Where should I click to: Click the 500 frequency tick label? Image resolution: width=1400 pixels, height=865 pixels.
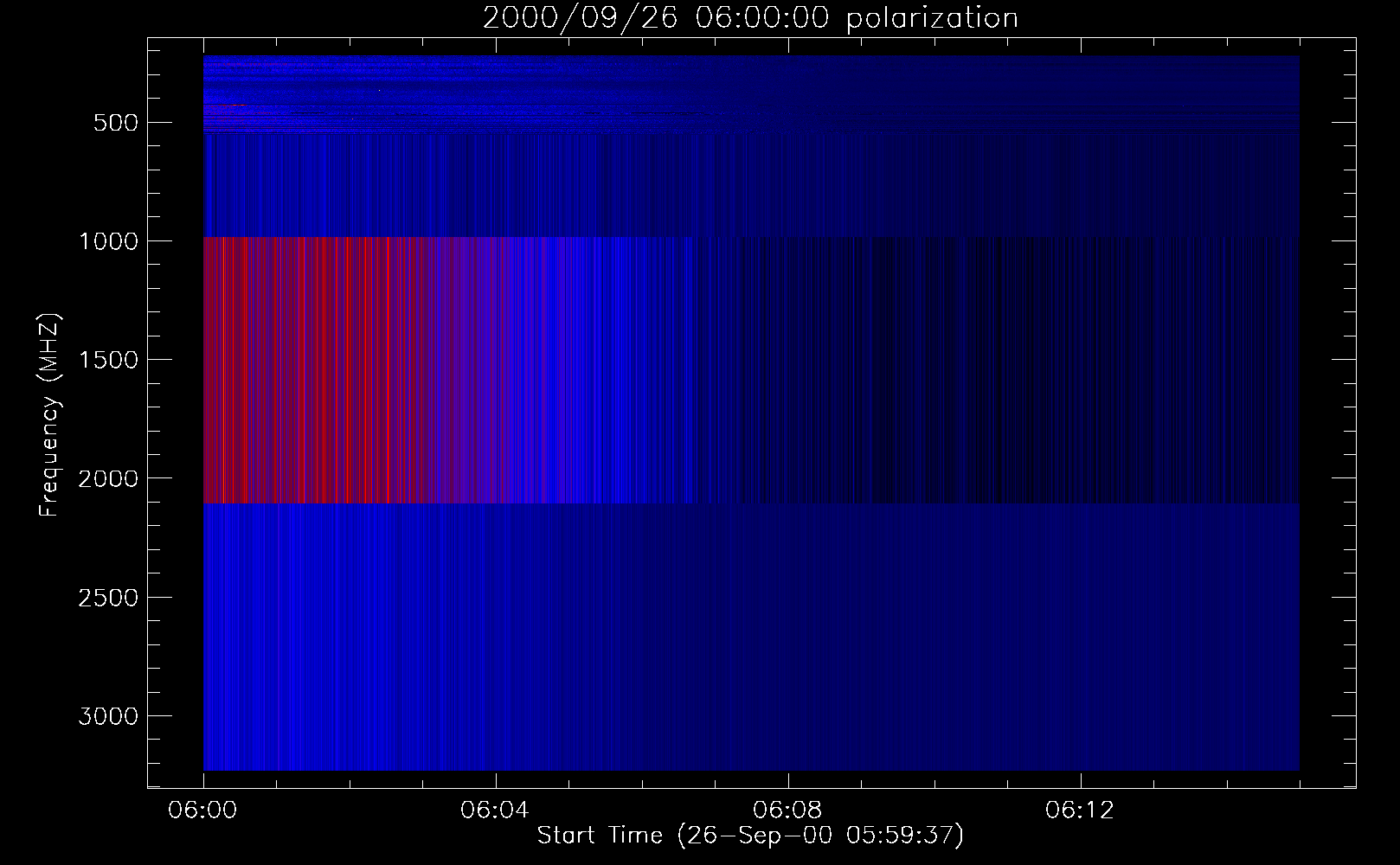[116, 123]
